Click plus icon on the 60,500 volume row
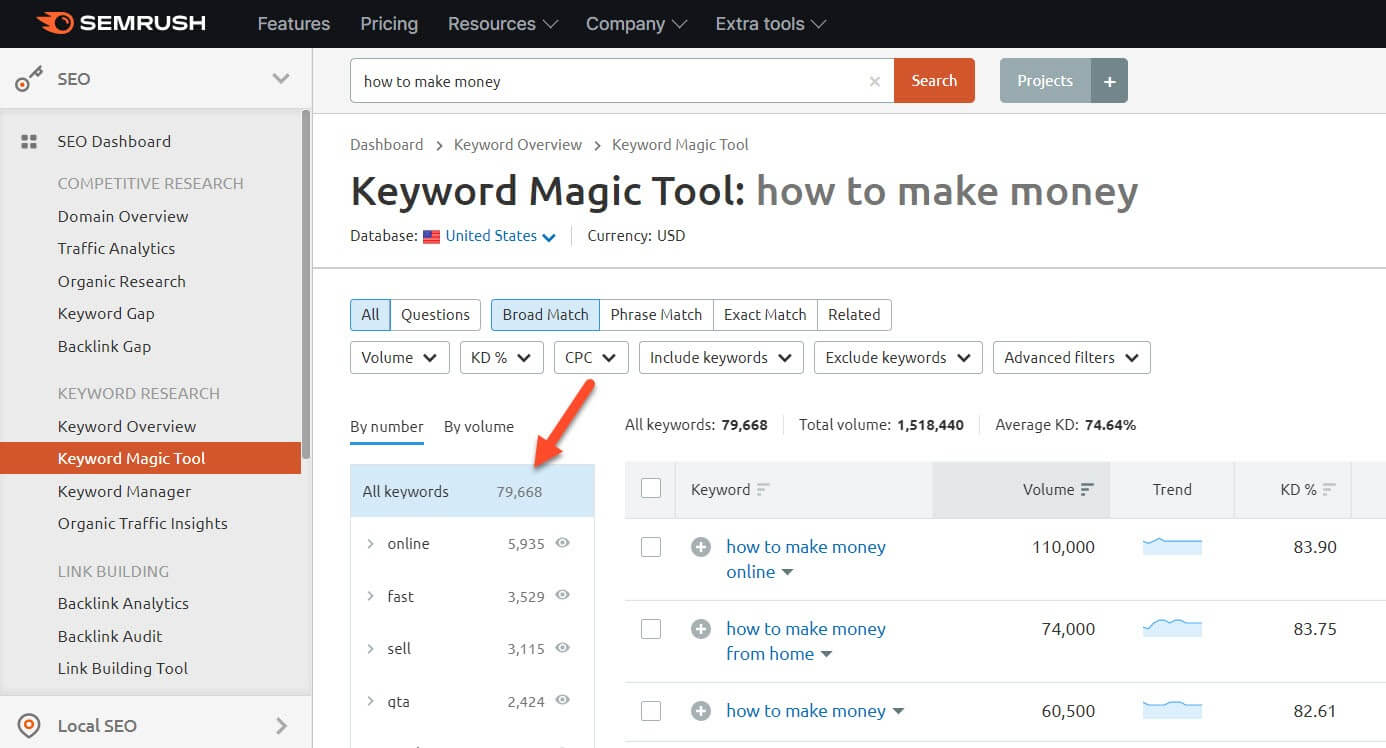Viewport: 1386px width, 748px height. tap(701, 711)
